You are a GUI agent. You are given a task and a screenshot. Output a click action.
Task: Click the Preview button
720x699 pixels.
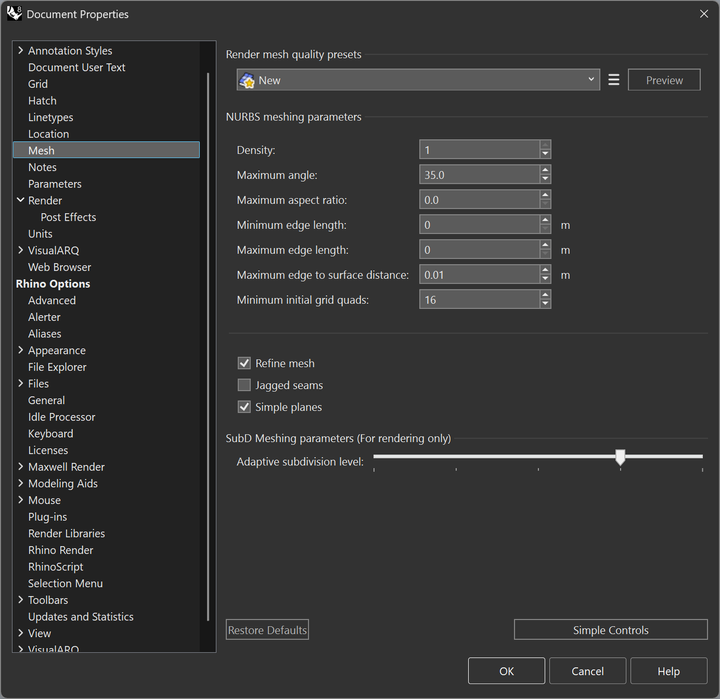(664, 80)
